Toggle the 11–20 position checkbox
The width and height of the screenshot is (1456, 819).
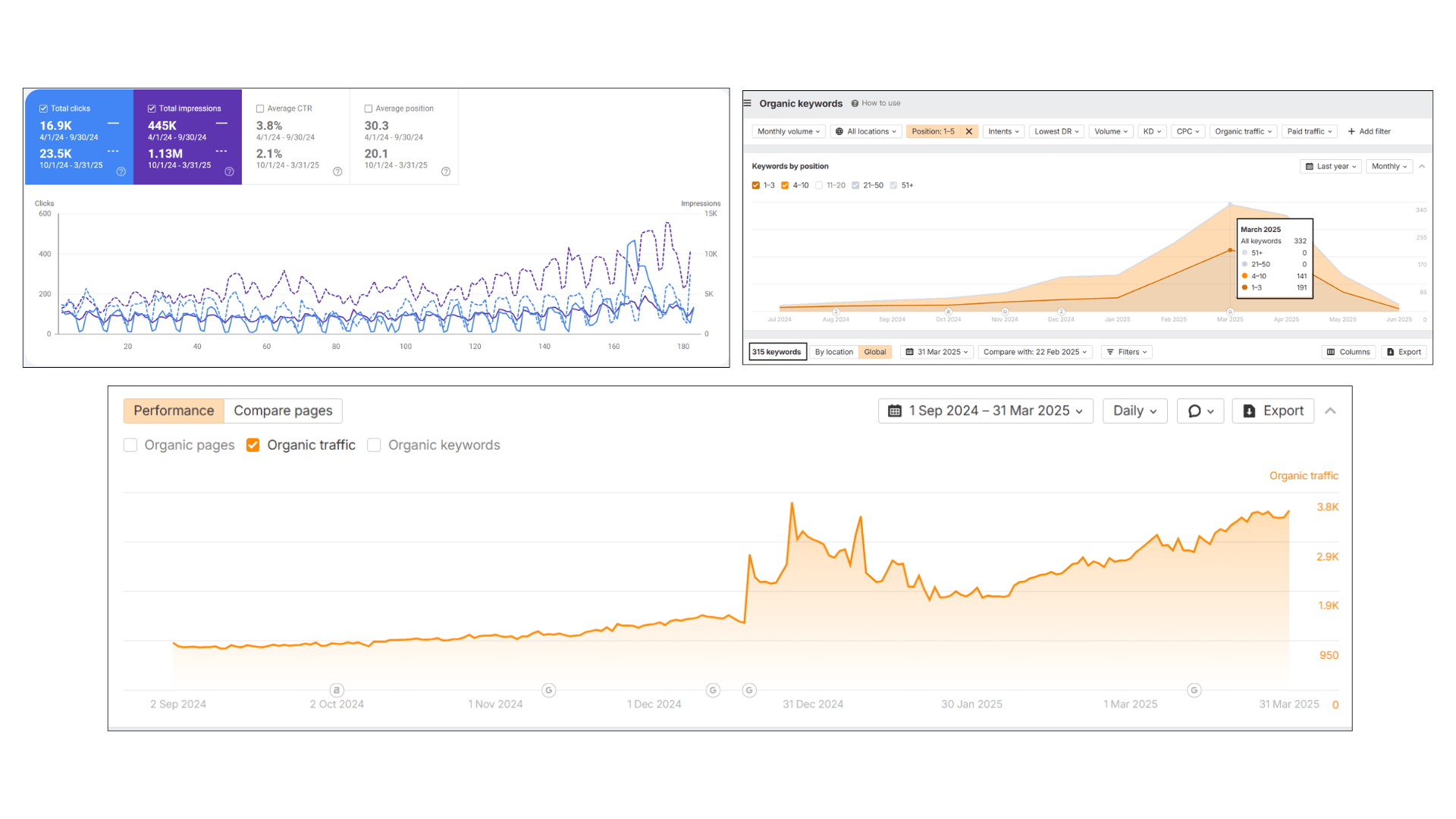pos(819,185)
